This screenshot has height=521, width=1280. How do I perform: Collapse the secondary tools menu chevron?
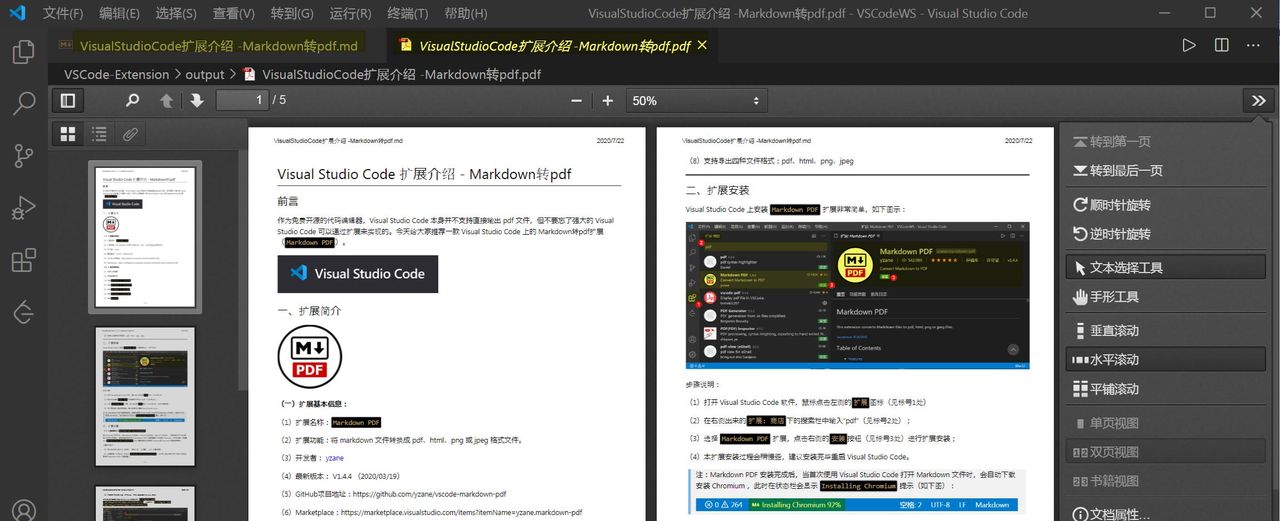pyautogui.click(x=1258, y=100)
